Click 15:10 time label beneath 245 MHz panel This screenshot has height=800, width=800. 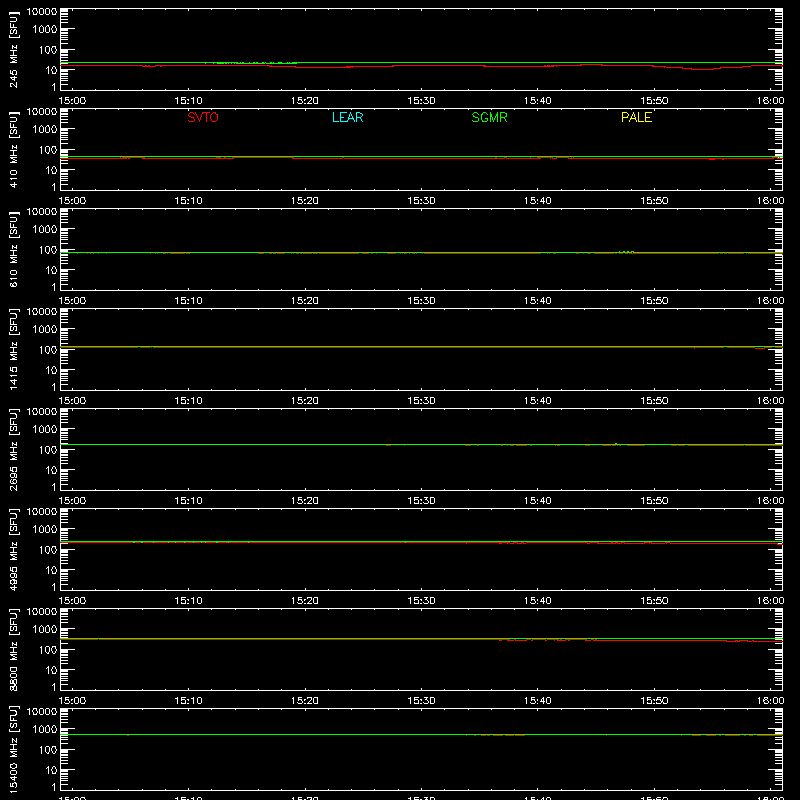coord(189,101)
